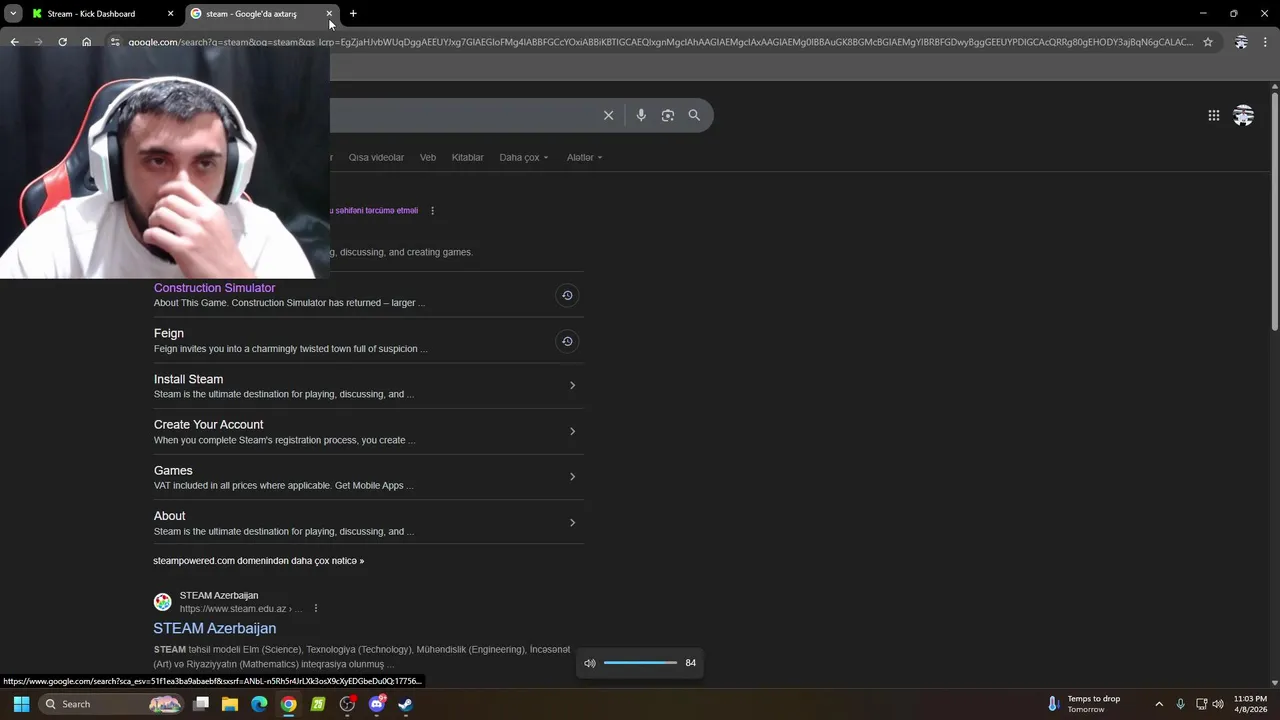Open the Chrome profile icon in toolbar
The height and width of the screenshot is (720, 1280).
point(1241,42)
